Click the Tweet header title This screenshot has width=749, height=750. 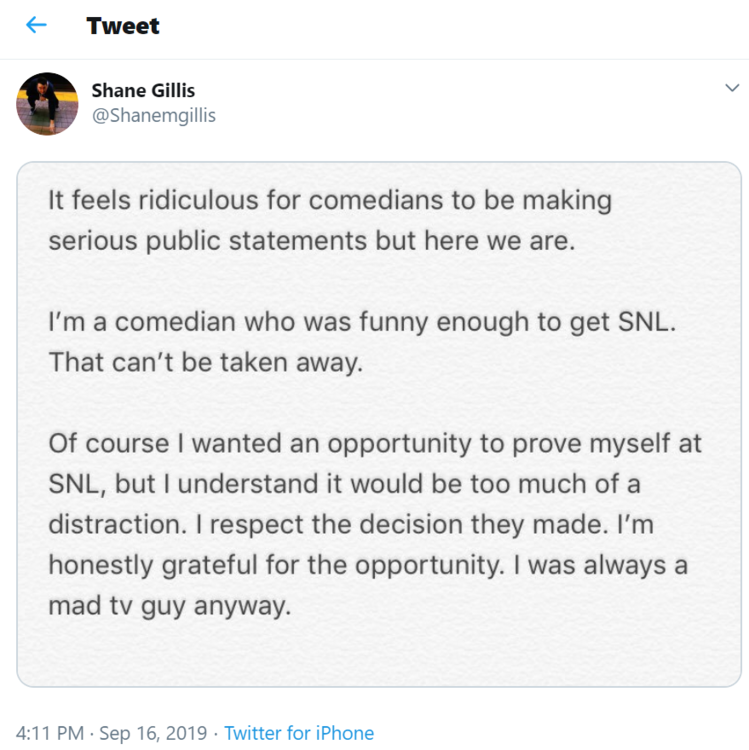click(x=123, y=26)
